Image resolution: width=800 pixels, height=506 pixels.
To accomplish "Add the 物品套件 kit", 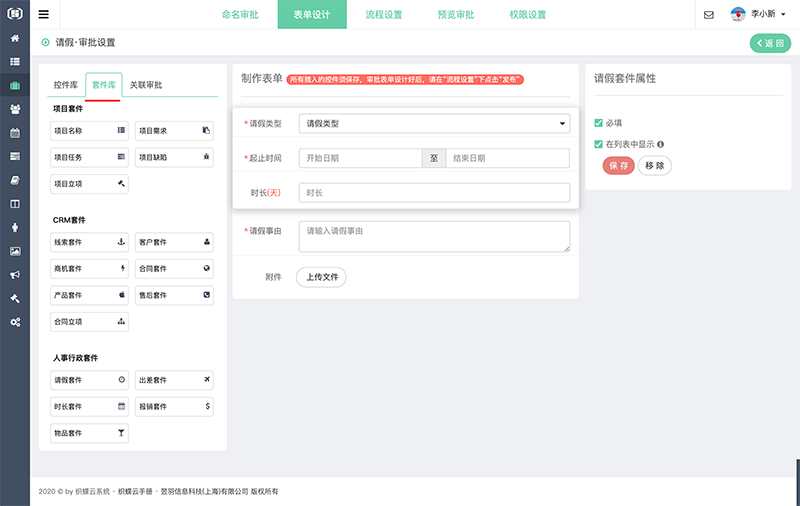I will pos(89,433).
